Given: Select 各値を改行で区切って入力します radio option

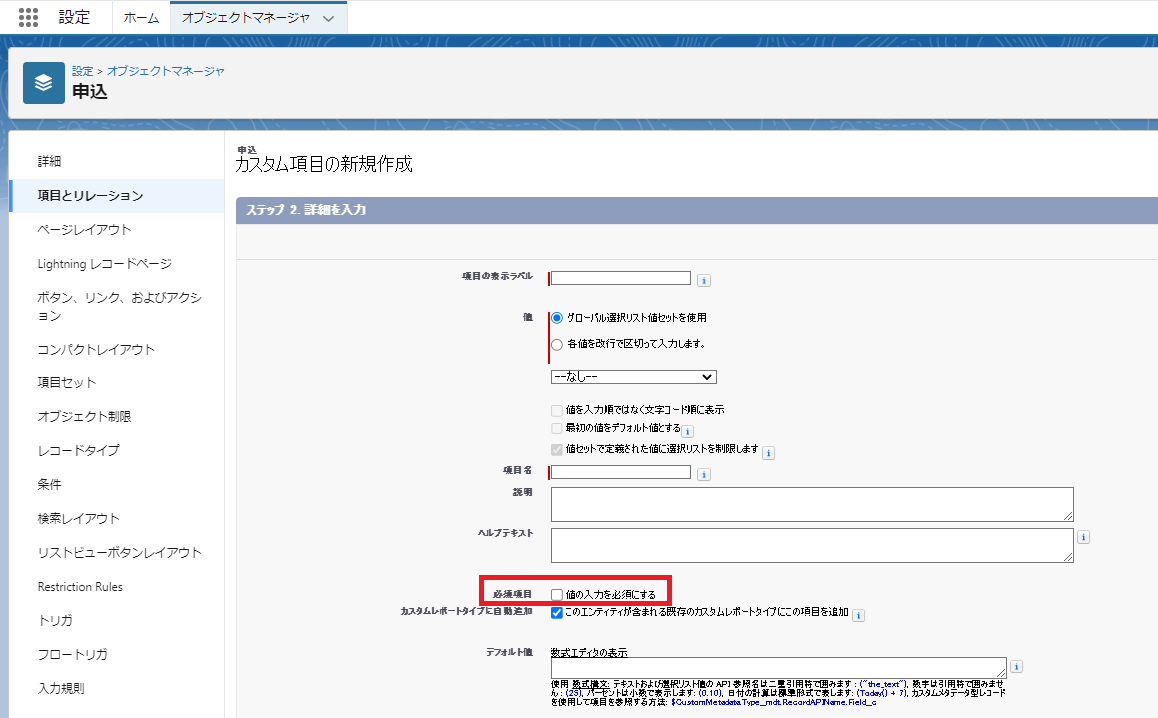Looking at the screenshot, I should [x=557, y=344].
